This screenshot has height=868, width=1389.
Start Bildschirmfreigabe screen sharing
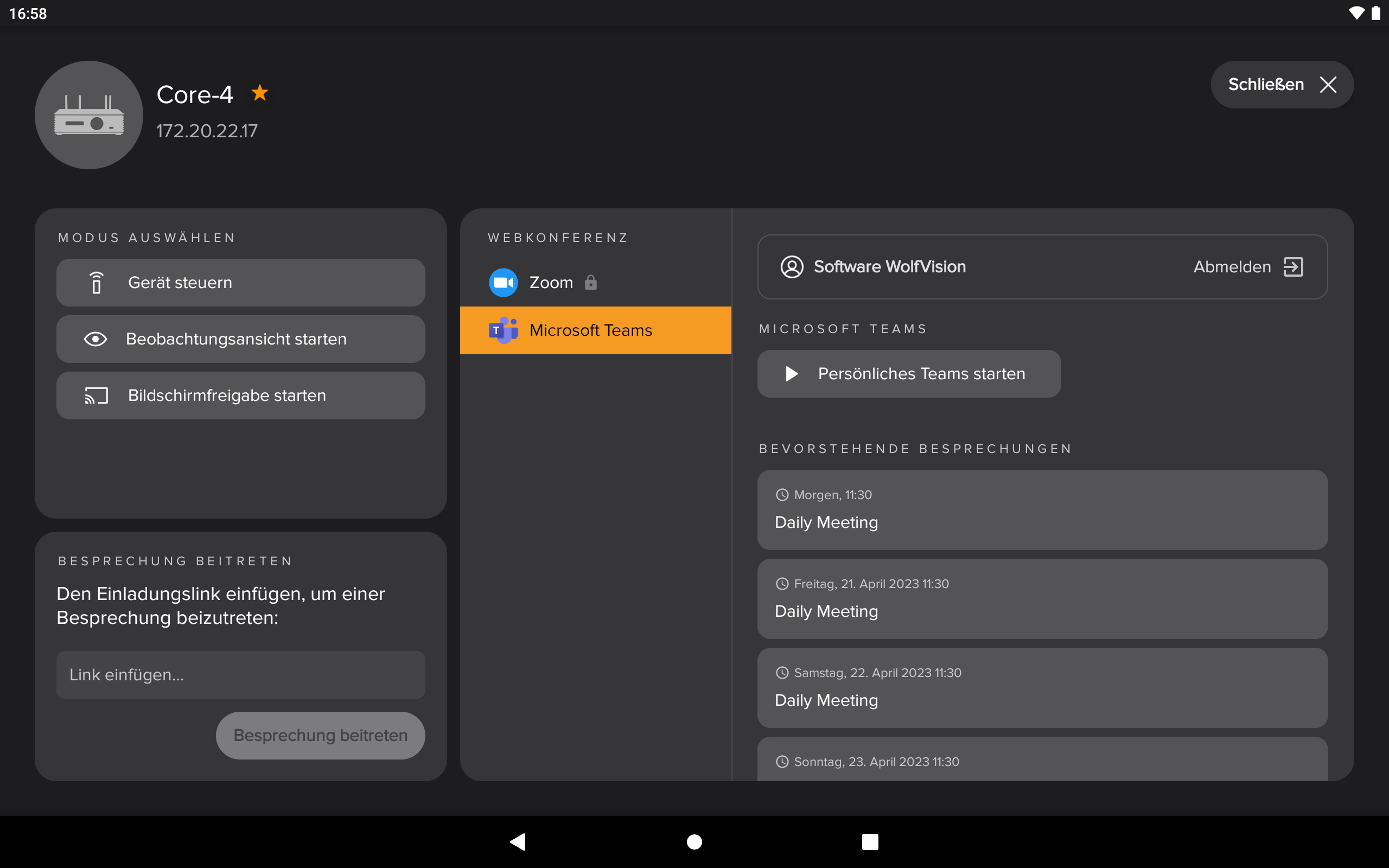240,395
